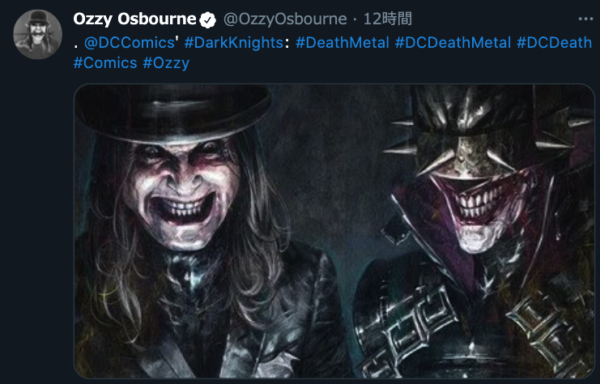
Task: Select the #DCDeath hashtag
Action: pos(554,42)
